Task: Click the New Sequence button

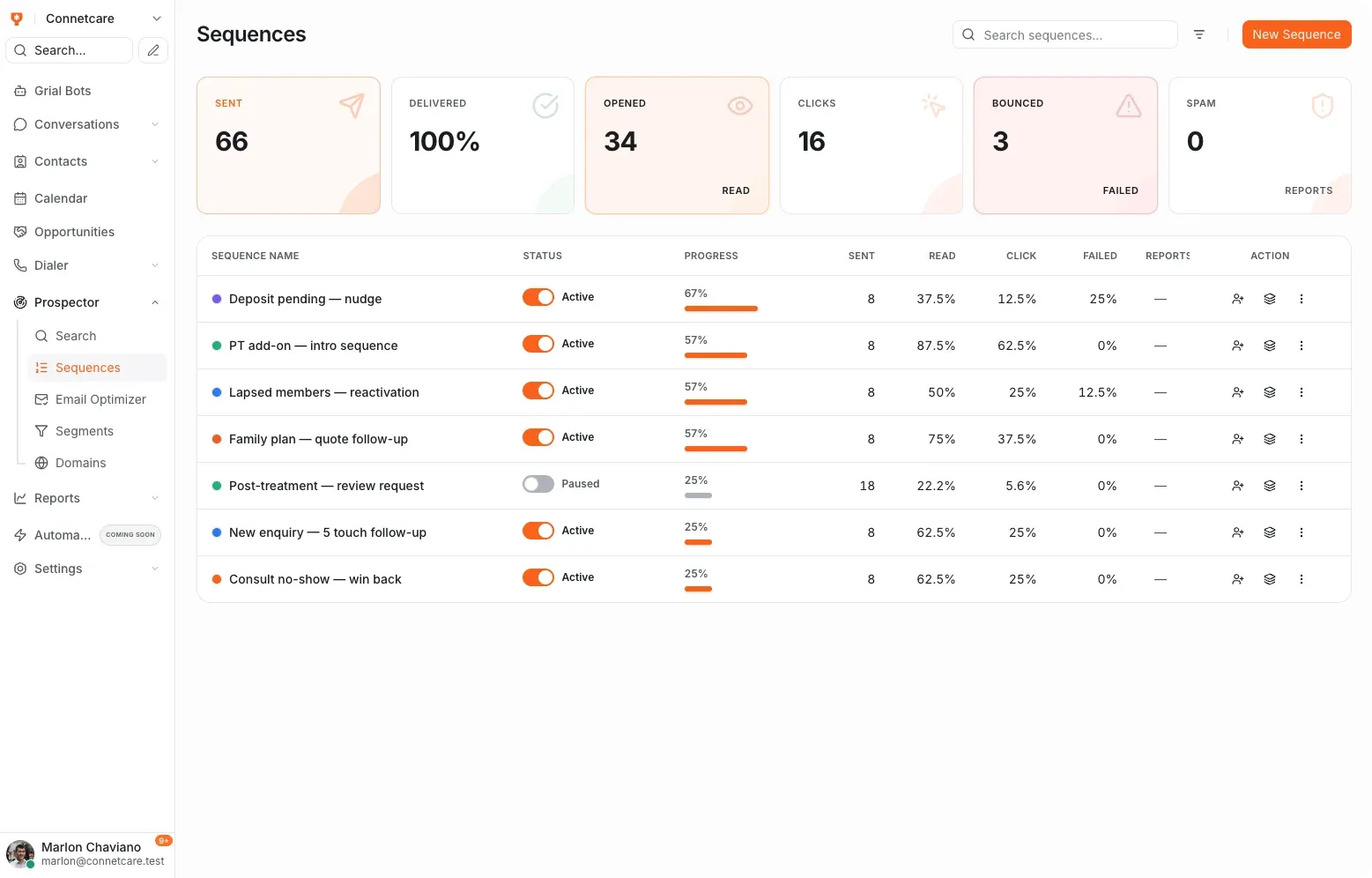Action: [1296, 34]
